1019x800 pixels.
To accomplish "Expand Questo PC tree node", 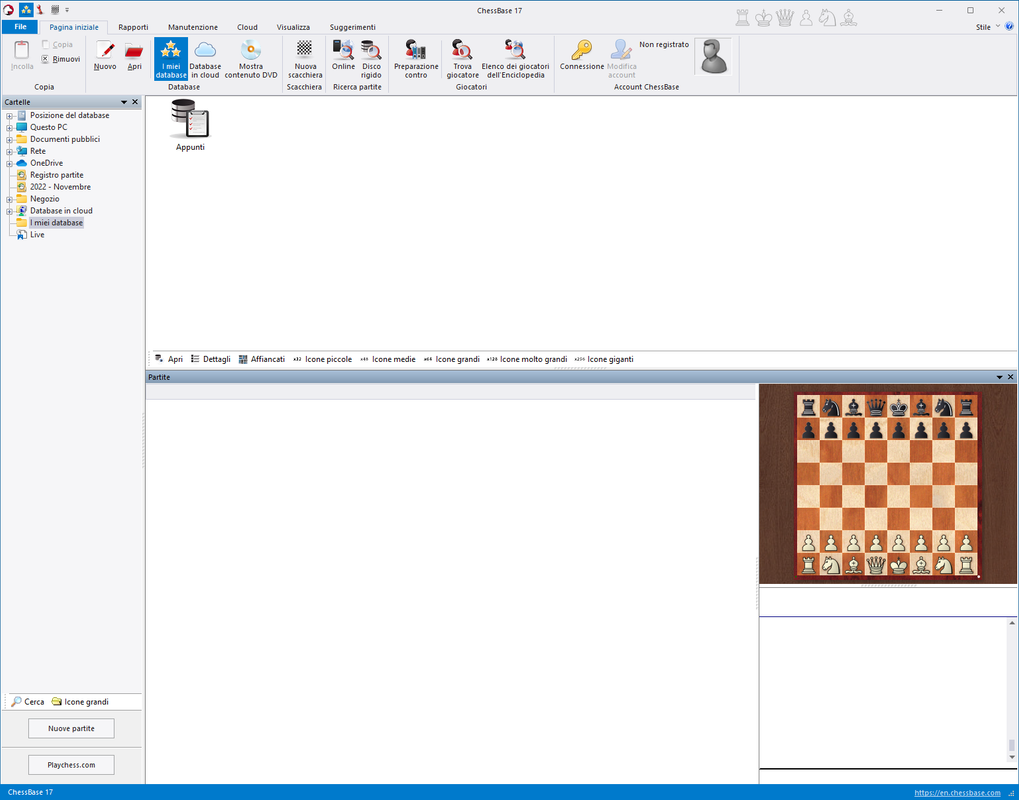I will [x=10, y=127].
